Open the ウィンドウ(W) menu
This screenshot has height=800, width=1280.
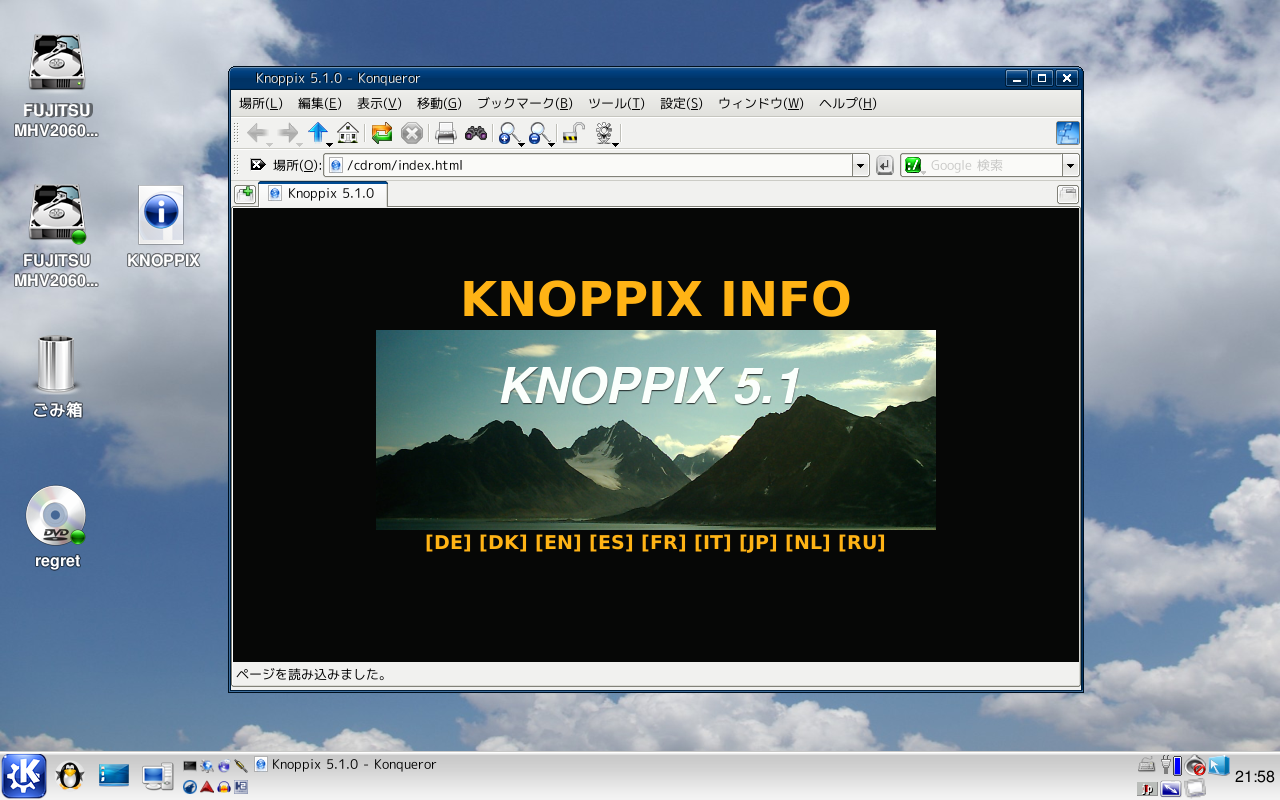[x=761, y=103]
